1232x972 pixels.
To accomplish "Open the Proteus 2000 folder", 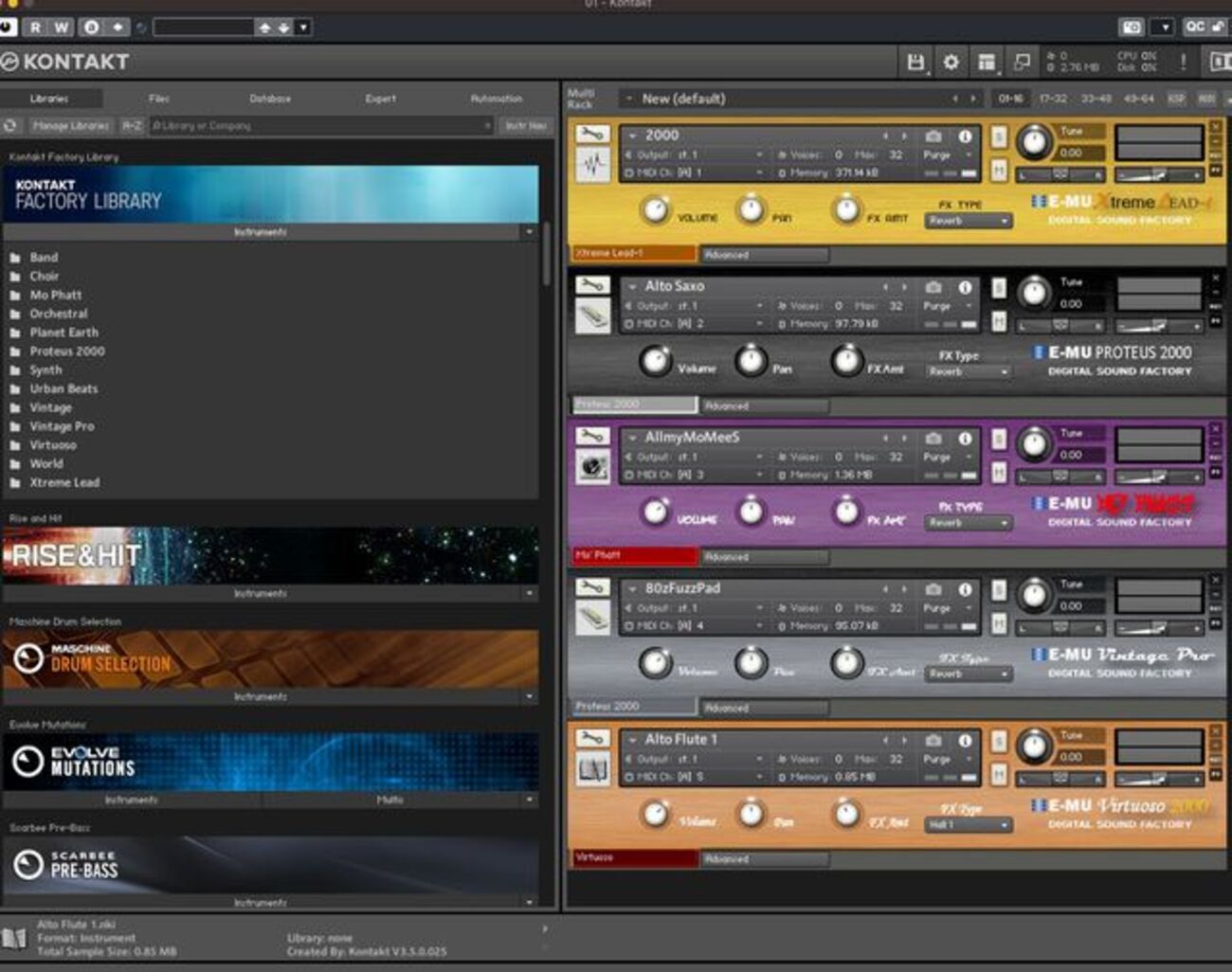I will tap(67, 351).
